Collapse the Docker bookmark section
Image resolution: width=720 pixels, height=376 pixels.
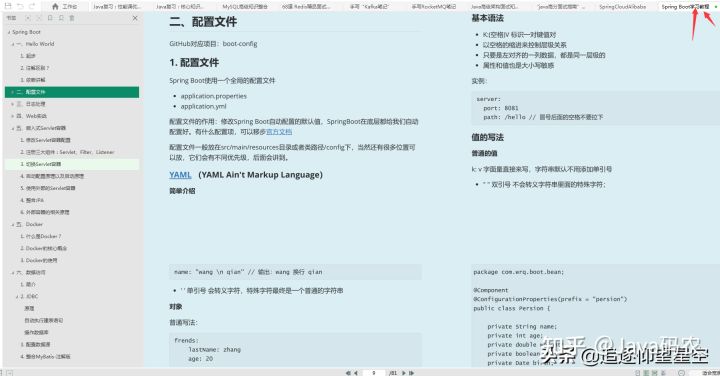[13, 224]
